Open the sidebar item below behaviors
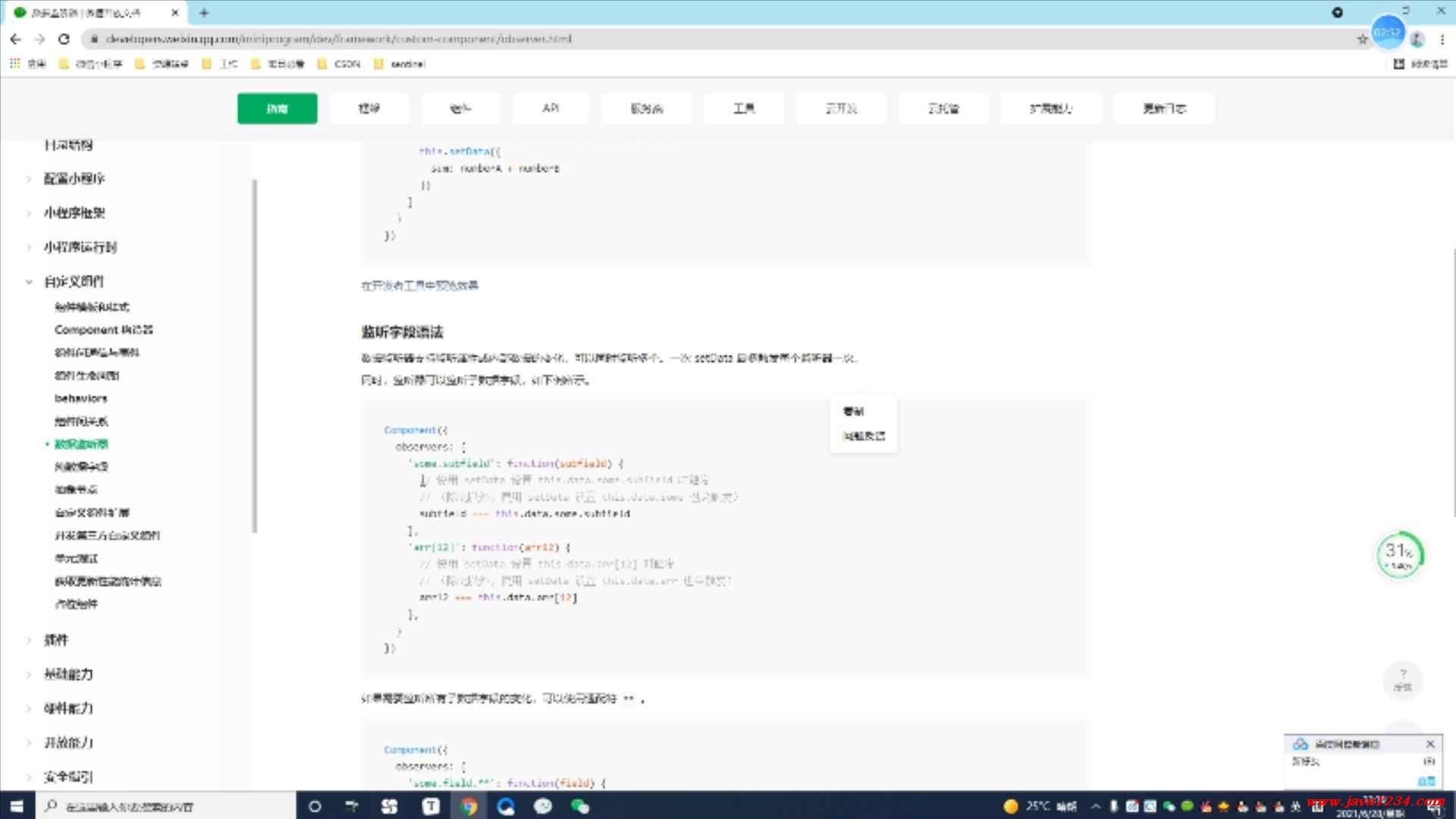 coord(81,422)
